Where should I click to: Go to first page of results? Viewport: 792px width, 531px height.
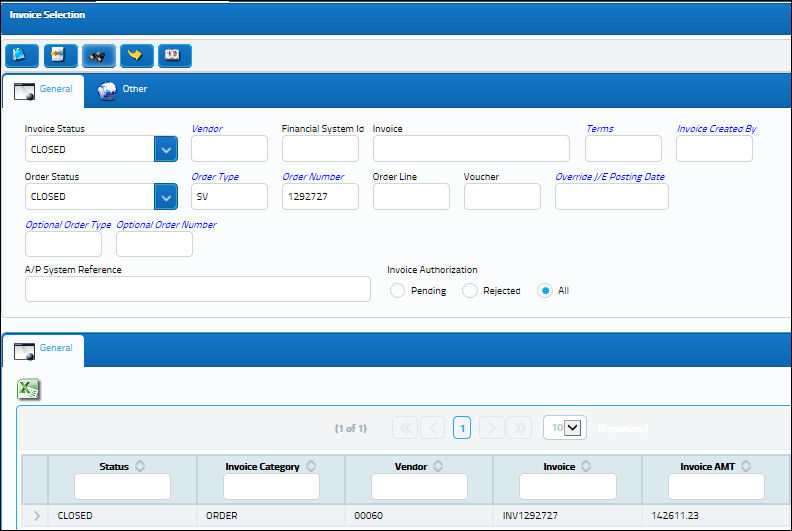click(x=405, y=428)
